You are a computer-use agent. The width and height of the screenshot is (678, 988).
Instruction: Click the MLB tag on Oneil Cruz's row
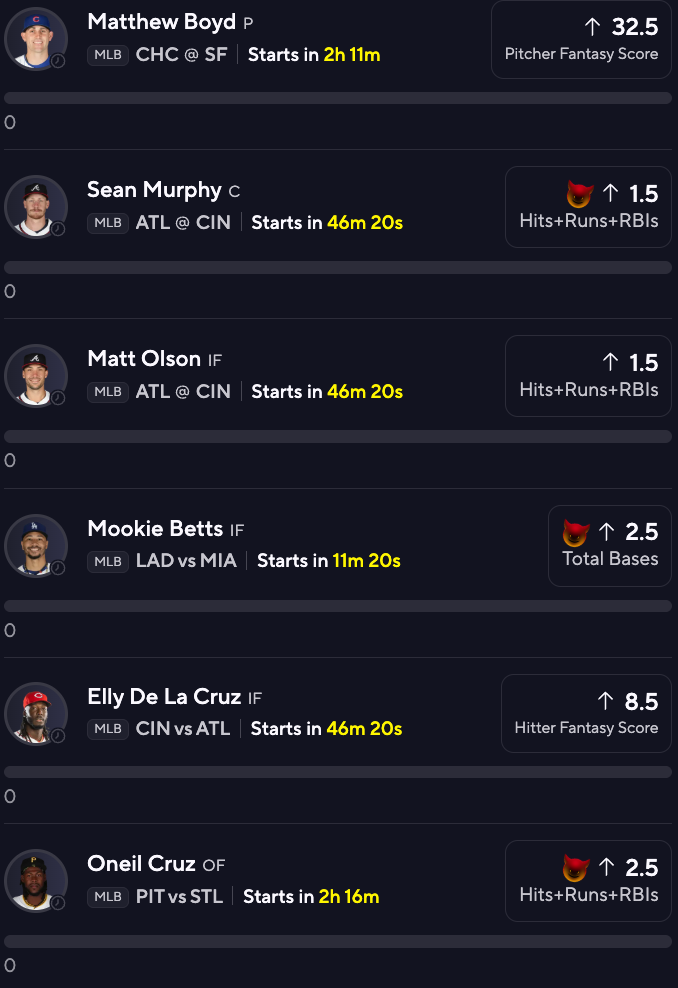click(x=108, y=897)
